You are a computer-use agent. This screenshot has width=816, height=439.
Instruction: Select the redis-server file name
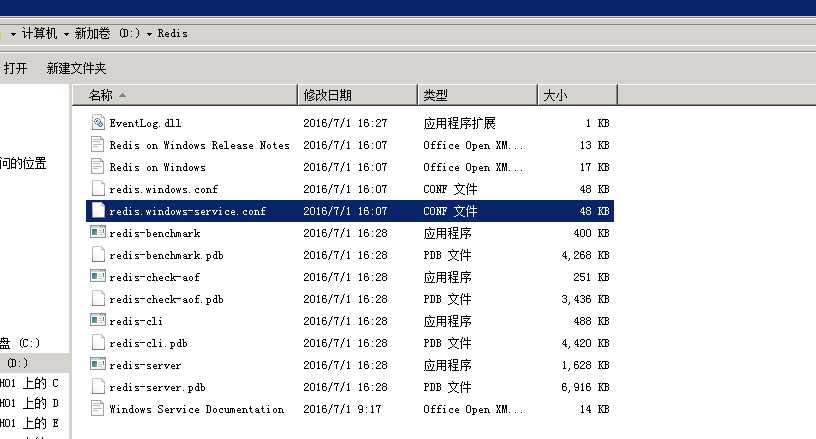click(x=145, y=365)
